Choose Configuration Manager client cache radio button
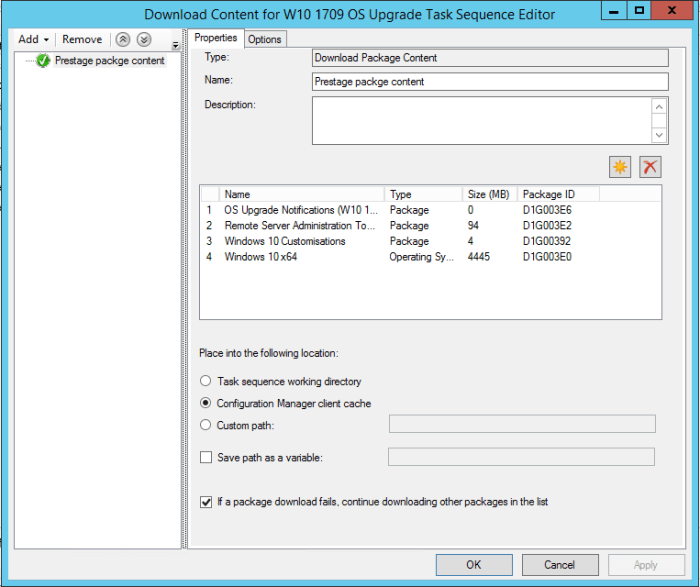The height and width of the screenshot is (587, 700). (206, 403)
